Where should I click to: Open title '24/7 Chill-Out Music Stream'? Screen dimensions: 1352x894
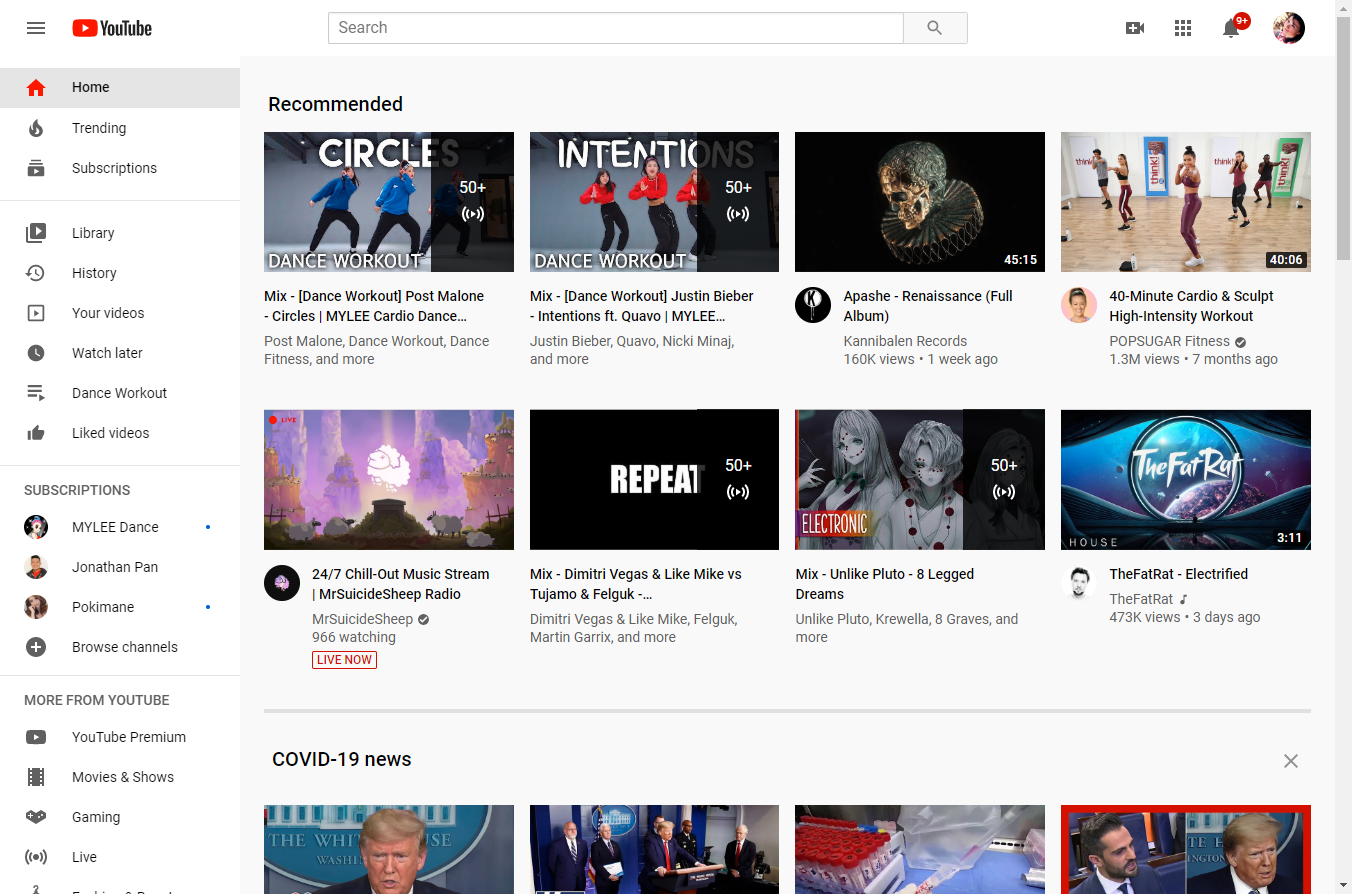tap(401, 584)
